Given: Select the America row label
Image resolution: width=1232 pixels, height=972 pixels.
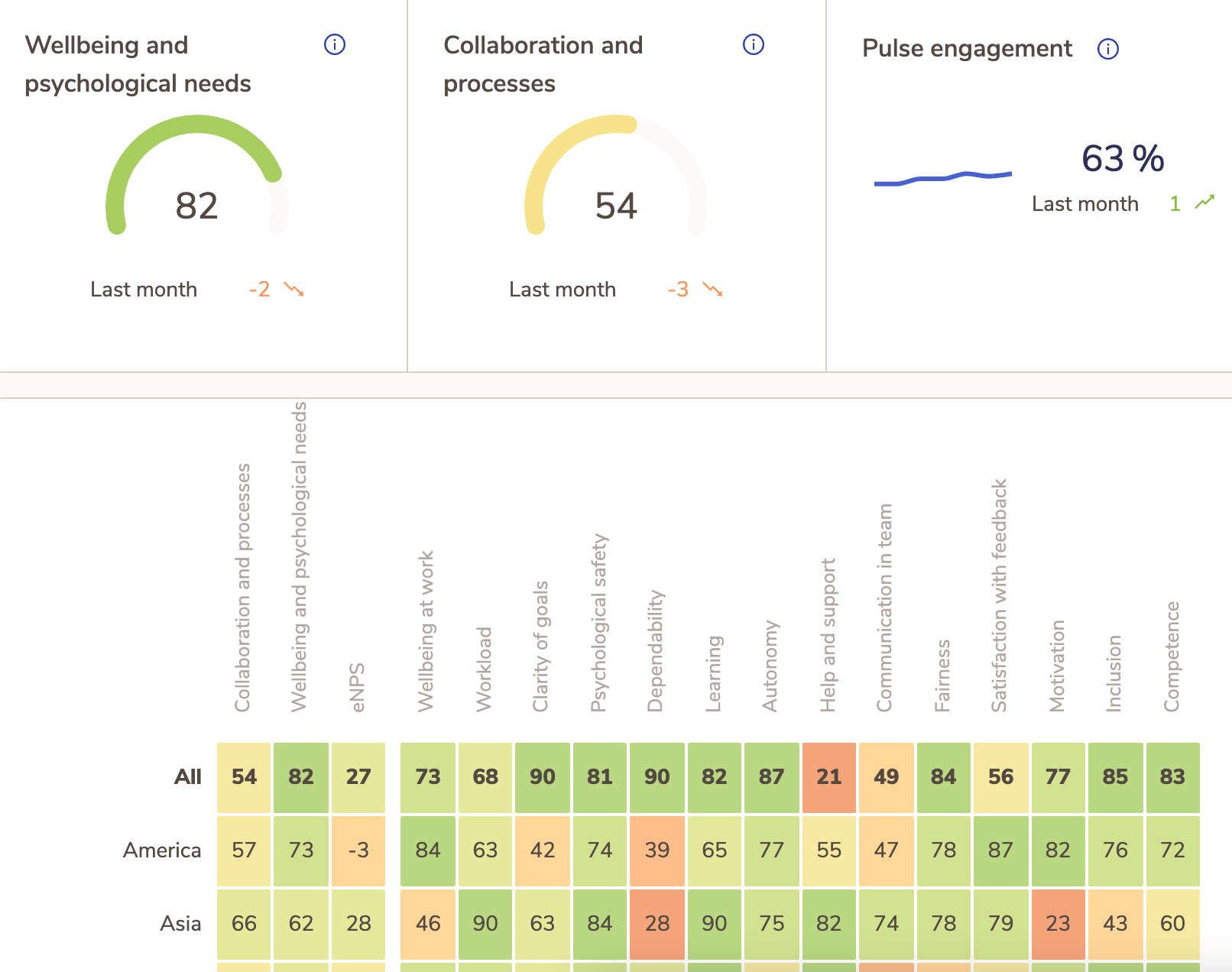Looking at the screenshot, I should [x=162, y=850].
